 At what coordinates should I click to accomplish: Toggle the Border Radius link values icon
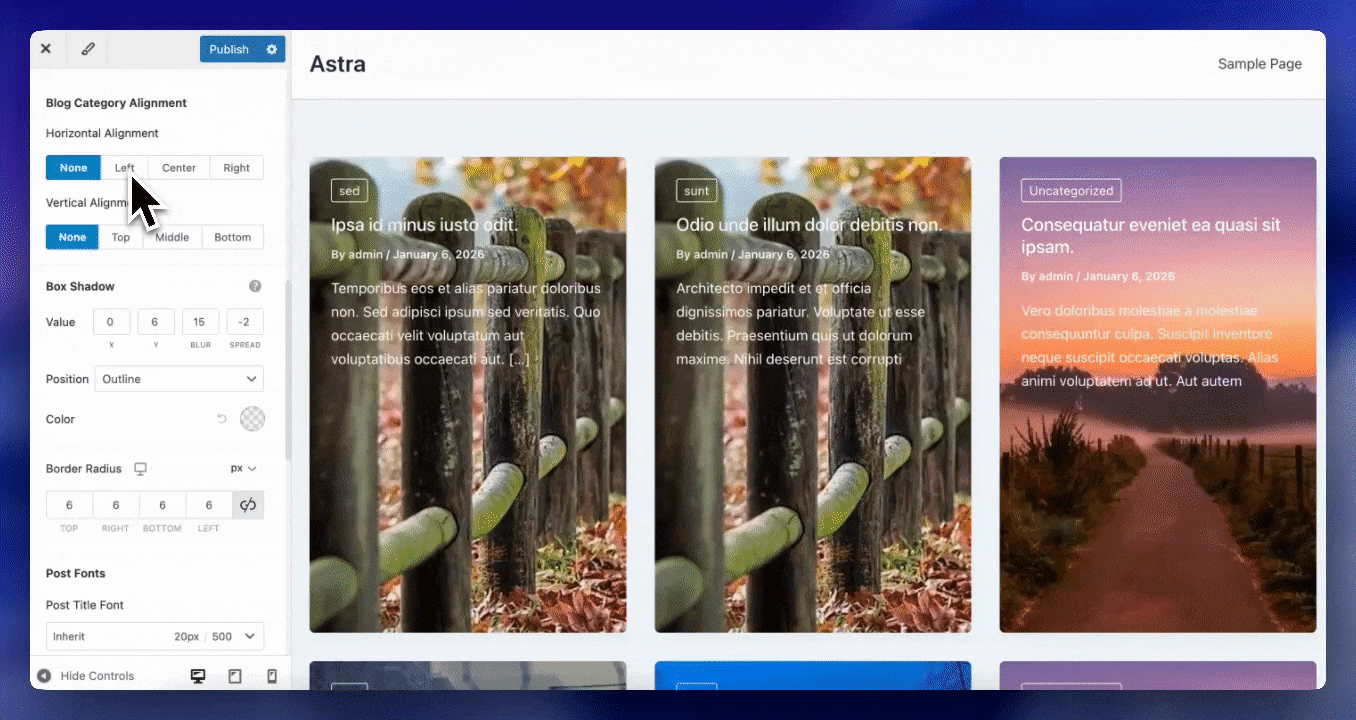click(248, 505)
